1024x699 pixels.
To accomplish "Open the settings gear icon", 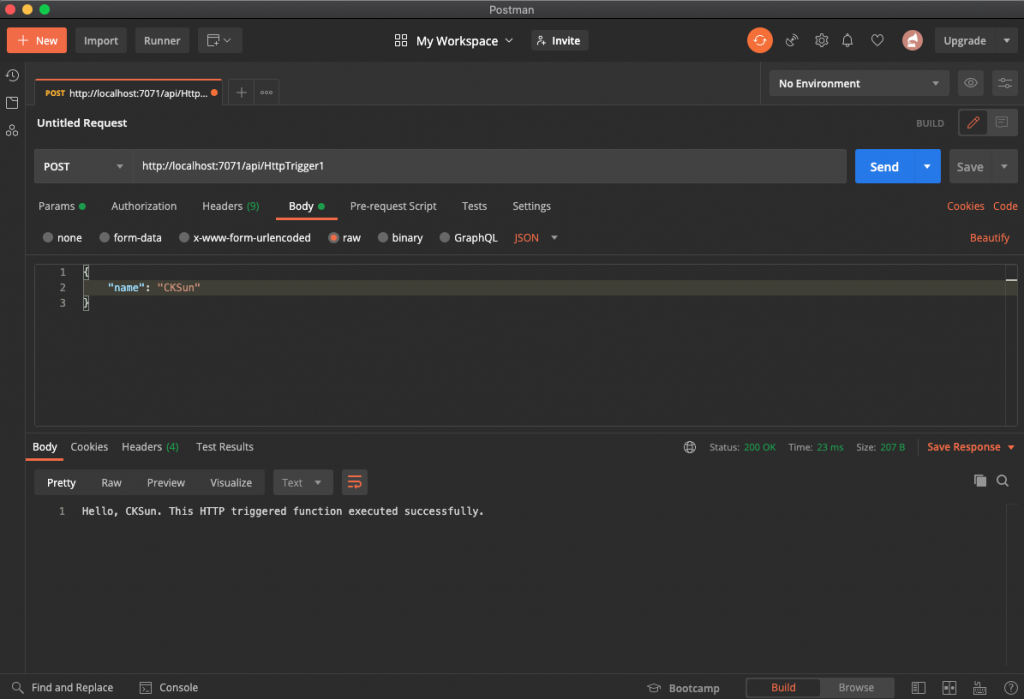I will 821,41.
